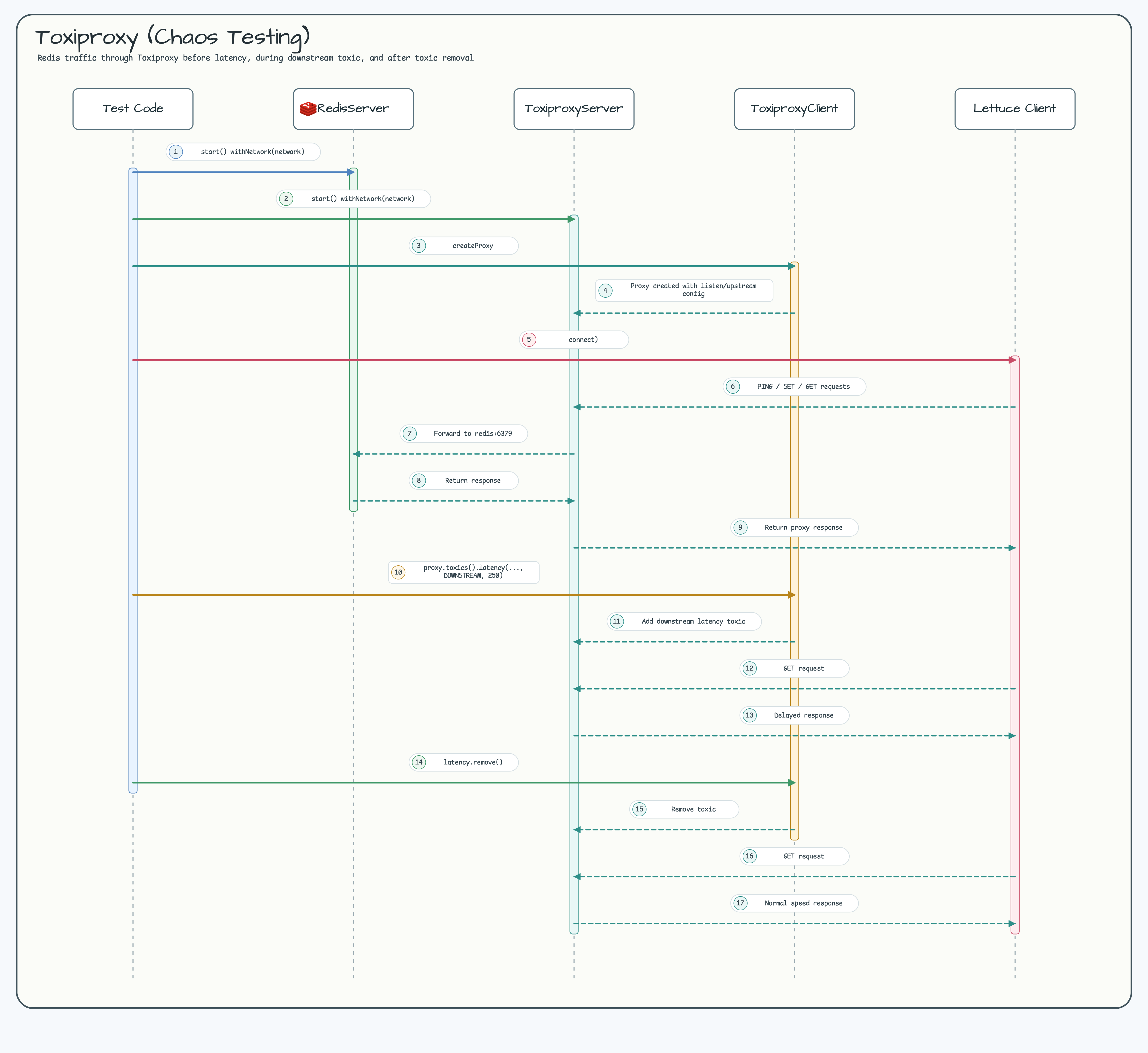Click the subtitle about Redis traffic through Toxiproxy
The width and height of the screenshot is (1148, 1053).
(x=255, y=58)
